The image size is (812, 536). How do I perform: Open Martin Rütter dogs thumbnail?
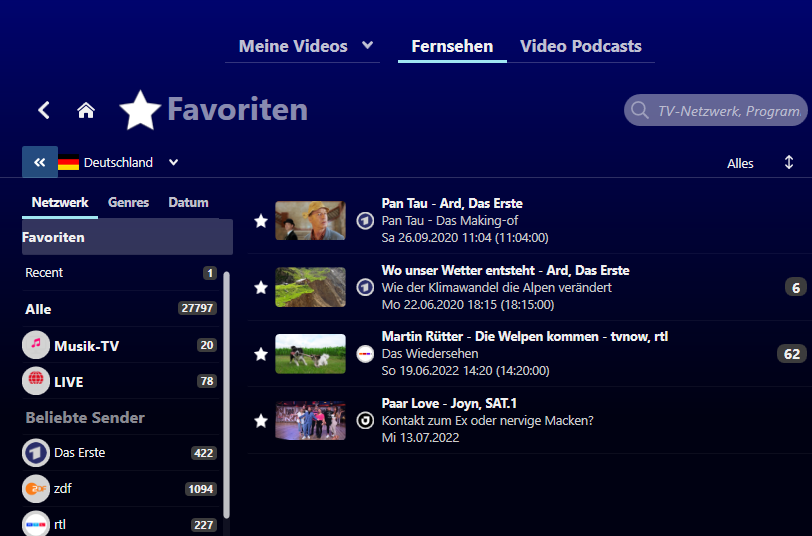(x=310, y=354)
